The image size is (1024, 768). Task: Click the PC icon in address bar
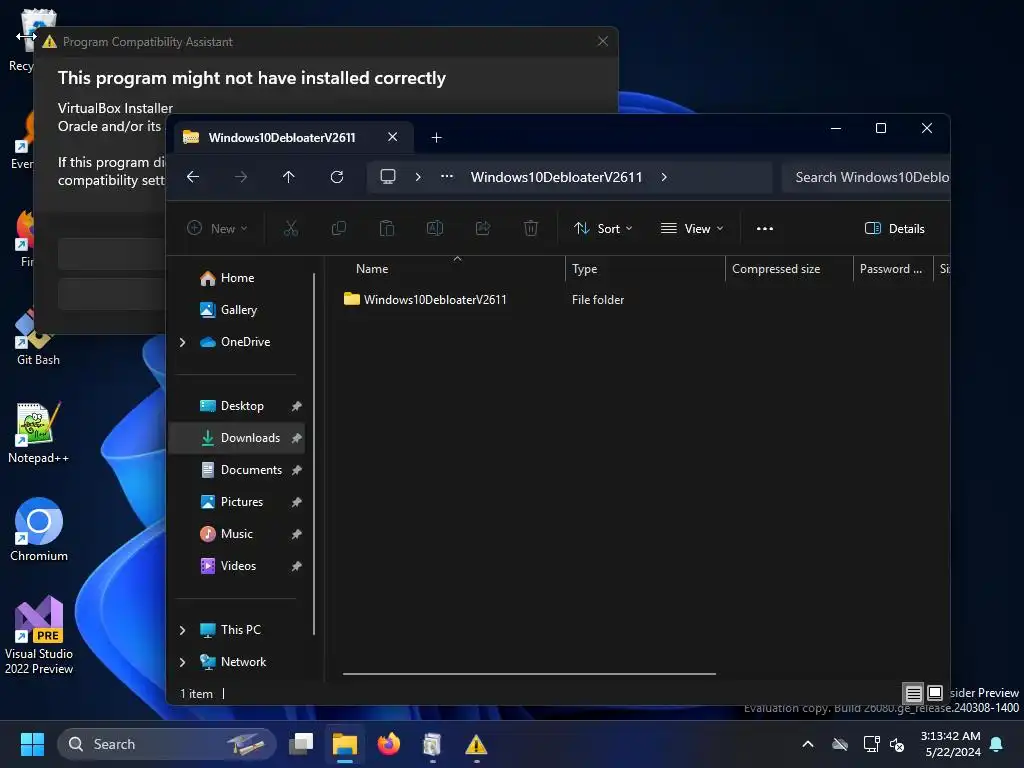click(388, 177)
